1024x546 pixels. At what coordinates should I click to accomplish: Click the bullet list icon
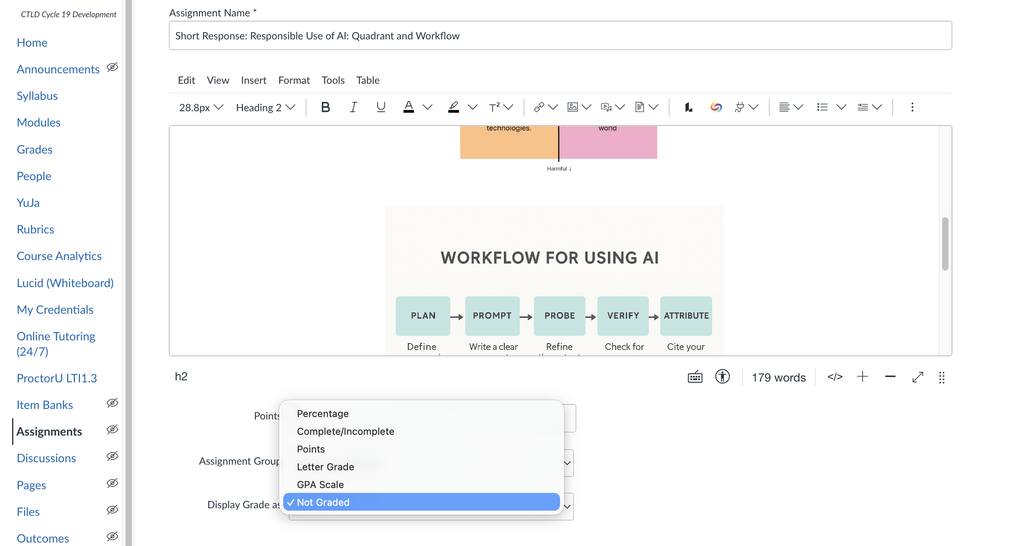(x=822, y=107)
